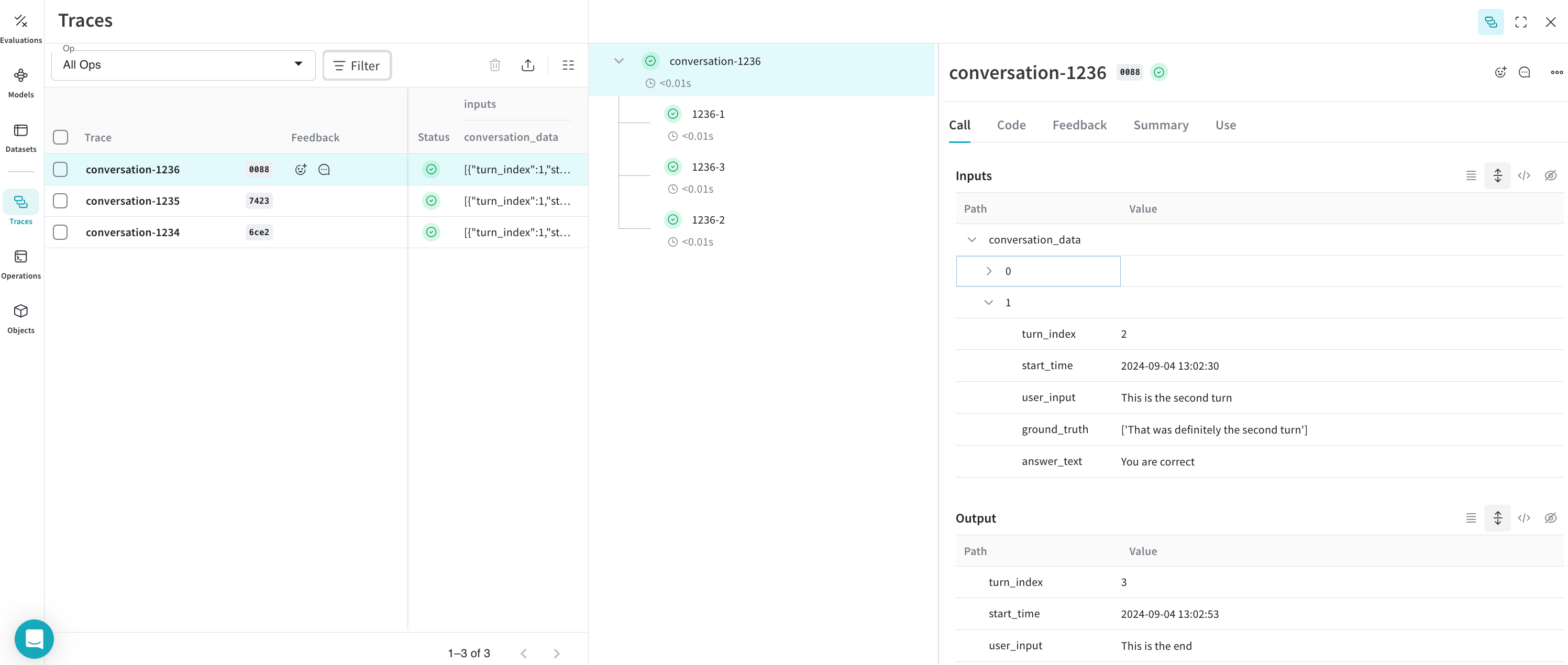The image size is (1568, 665).
Task: Collapse item 1 under conversation_data
Action: pyautogui.click(x=989, y=303)
